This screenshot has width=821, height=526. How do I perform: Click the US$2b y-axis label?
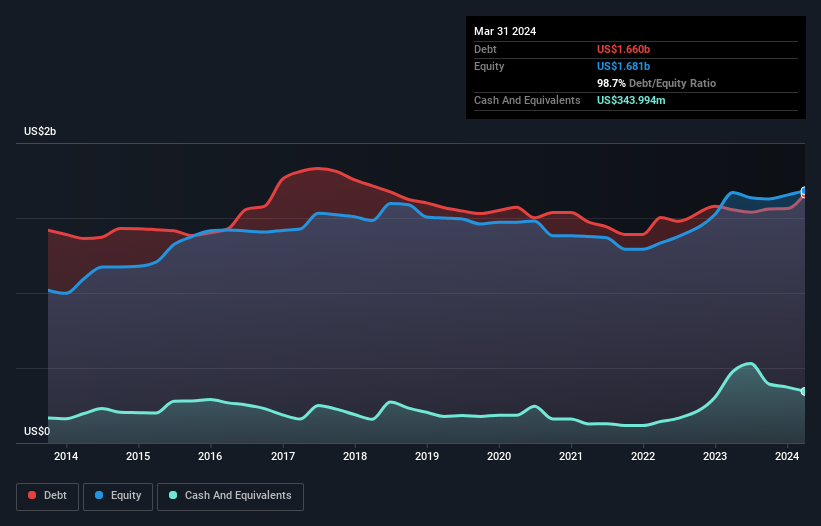(x=40, y=133)
